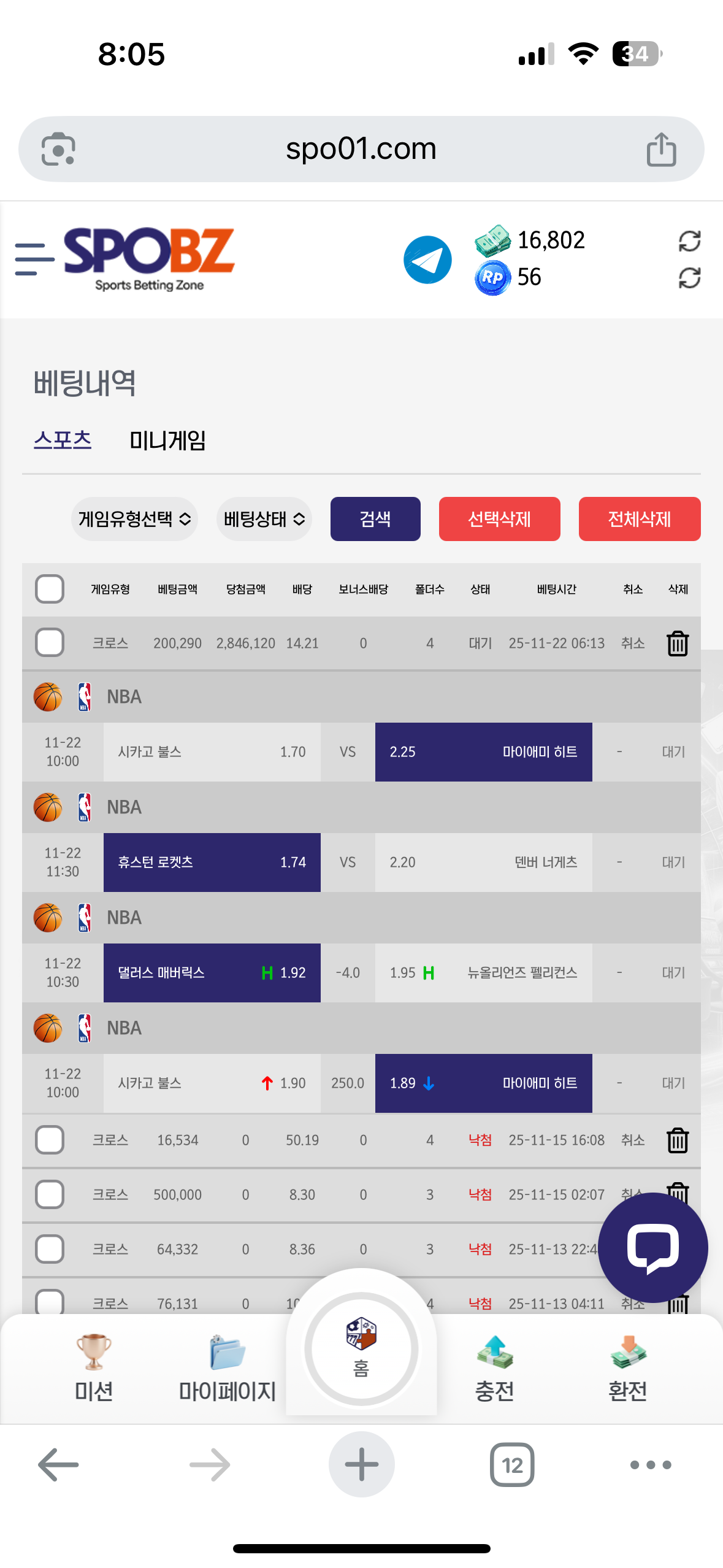The image size is (723, 1568).
Task: Open browser tabs overview showing 12
Action: click(512, 1465)
